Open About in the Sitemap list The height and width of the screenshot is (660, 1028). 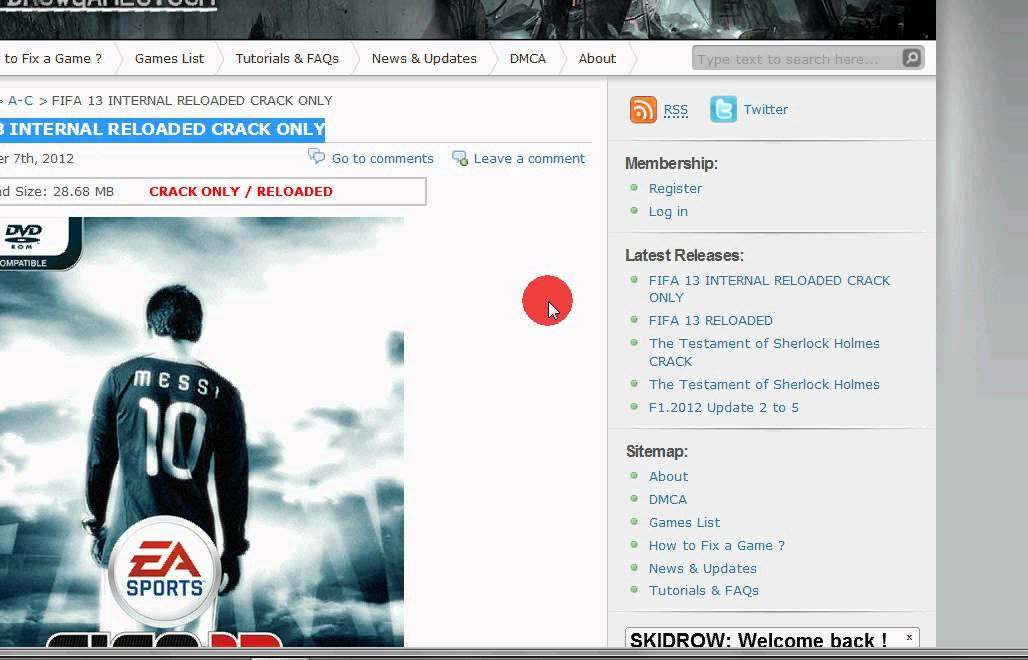point(668,476)
